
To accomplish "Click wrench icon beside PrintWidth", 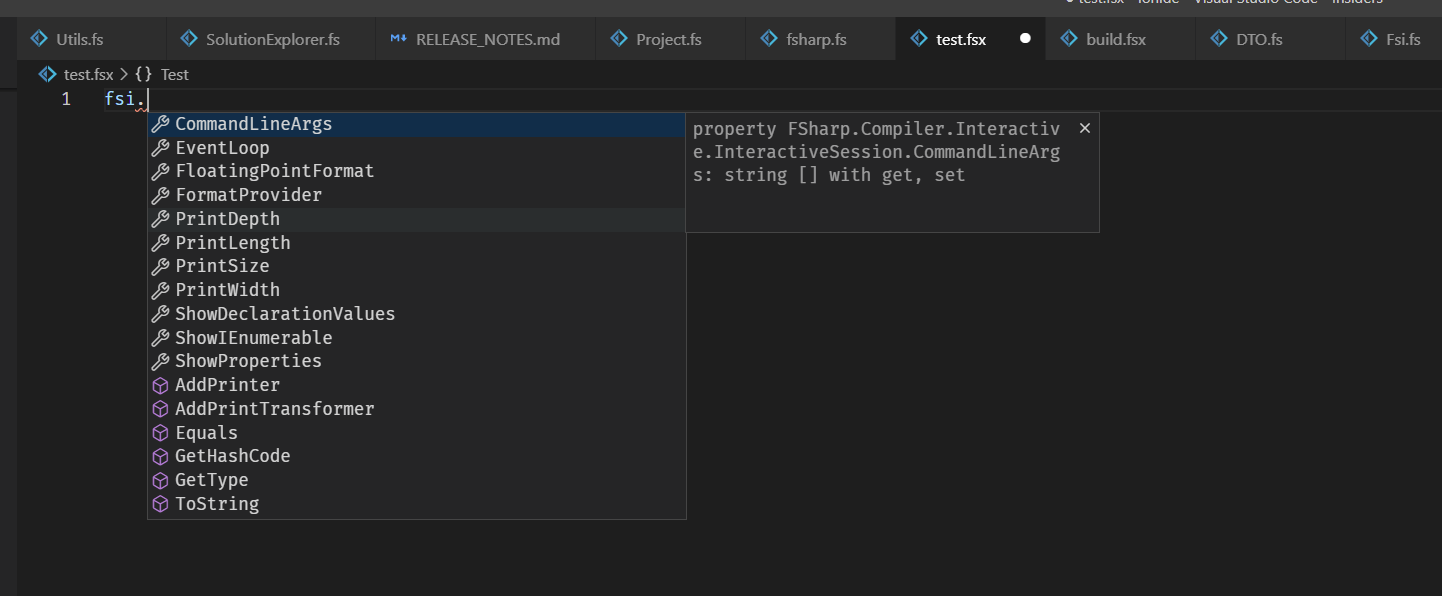I will [160, 290].
